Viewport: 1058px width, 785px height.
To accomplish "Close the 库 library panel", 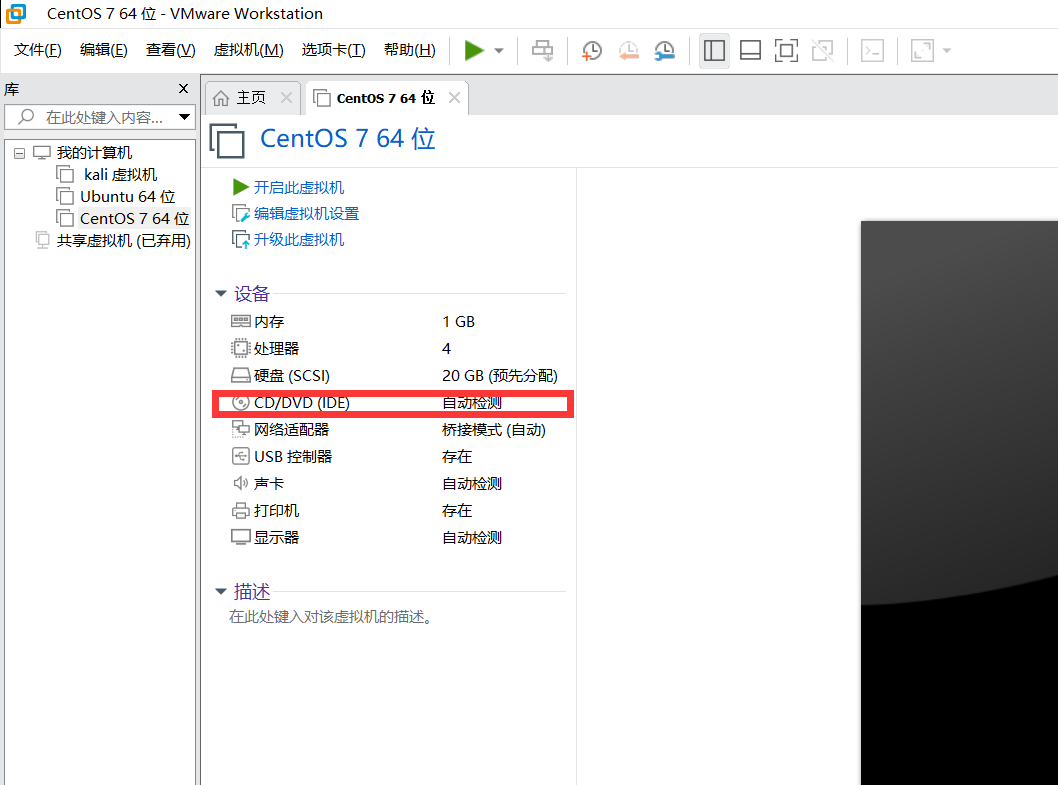I will (x=183, y=88).
